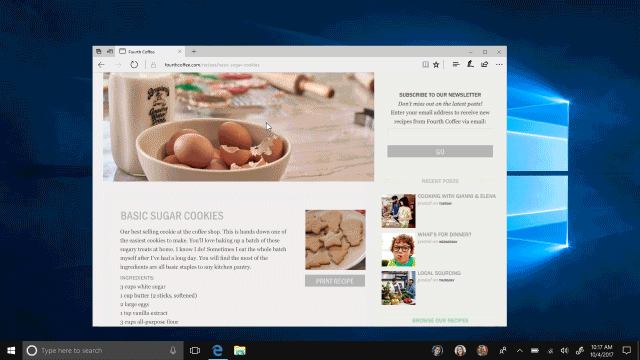Click the Cooking with Gianni thumbnail image

(398, 211)
